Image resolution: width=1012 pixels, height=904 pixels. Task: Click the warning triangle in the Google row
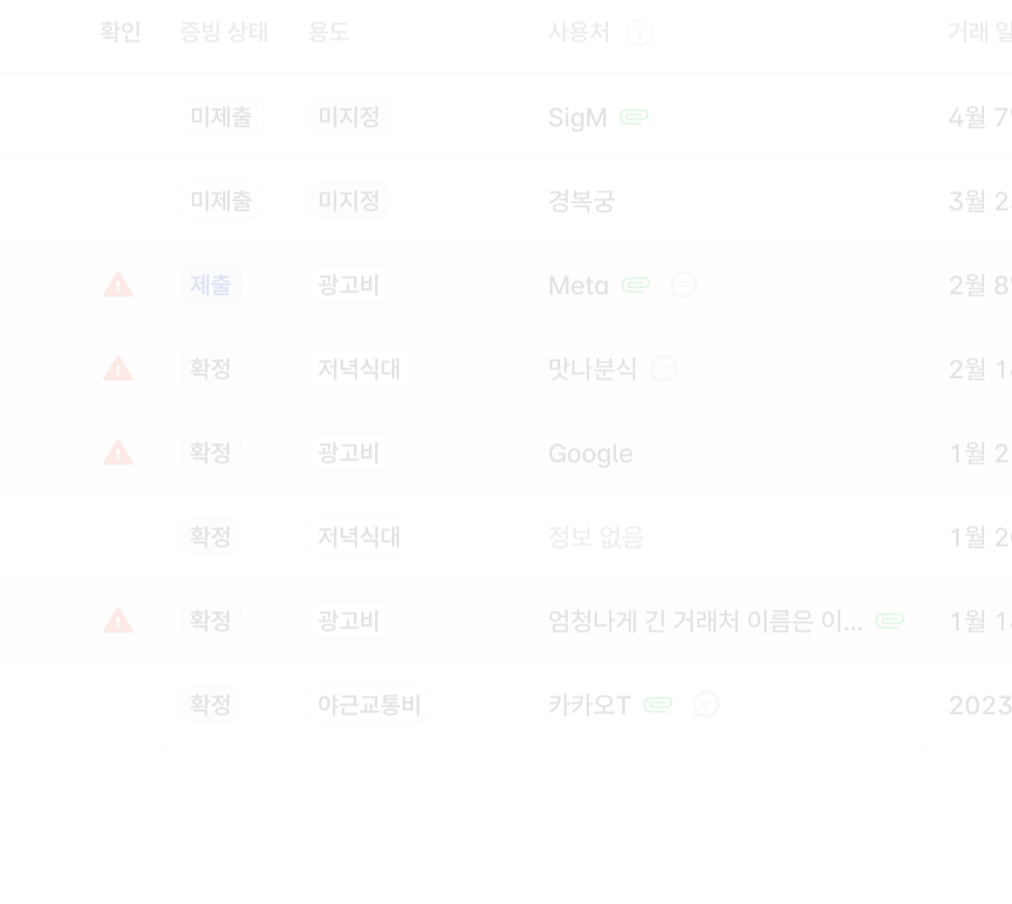[x=118, y=453]
